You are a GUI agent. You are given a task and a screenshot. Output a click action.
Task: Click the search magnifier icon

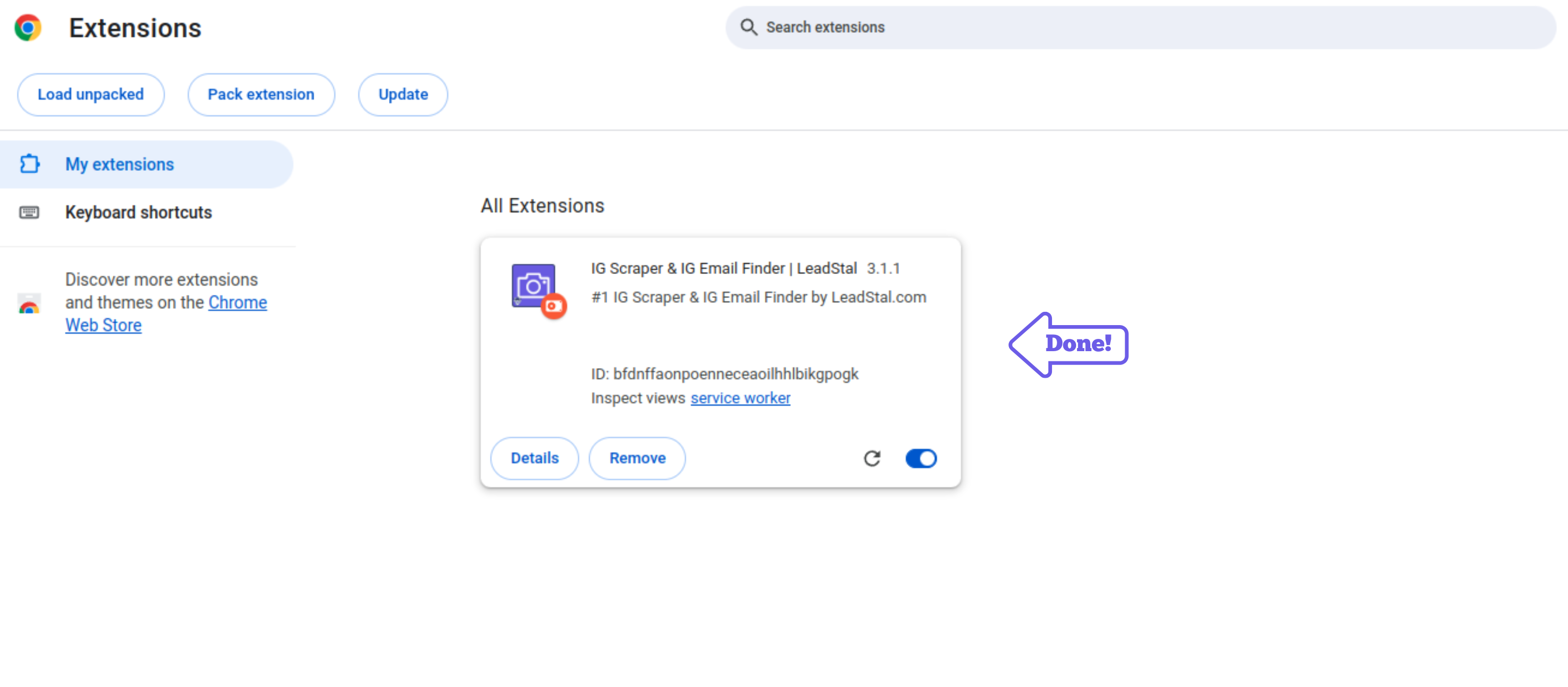coord(748,28)
